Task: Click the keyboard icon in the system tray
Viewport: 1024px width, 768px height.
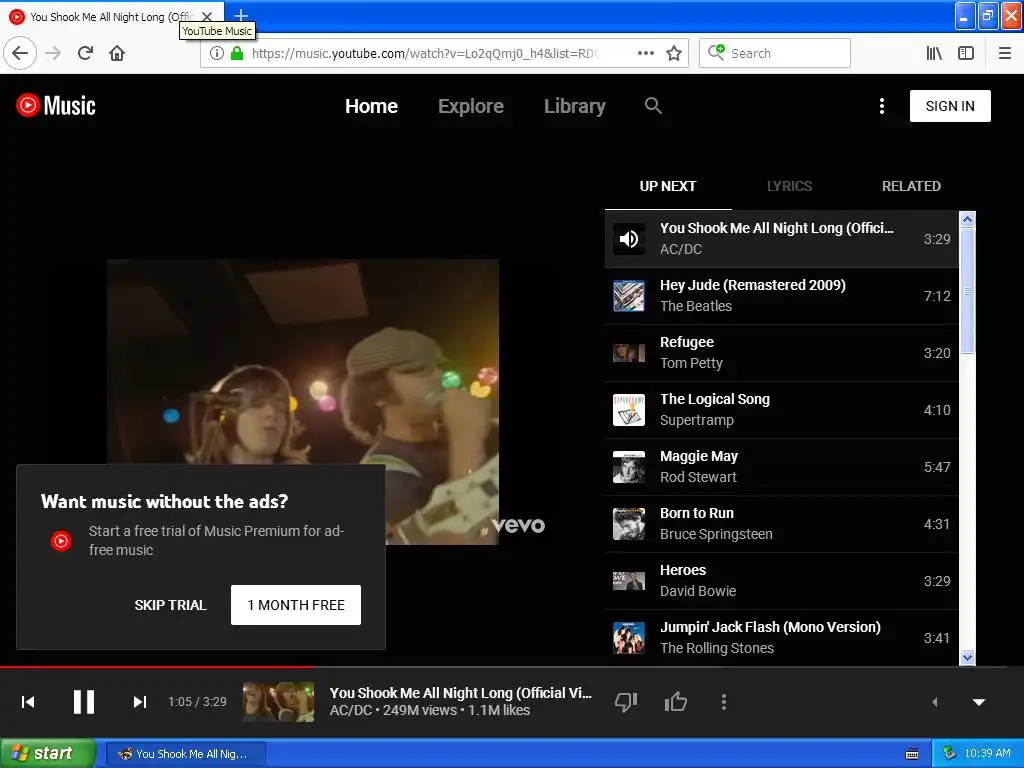Action: tap(912, 754)
